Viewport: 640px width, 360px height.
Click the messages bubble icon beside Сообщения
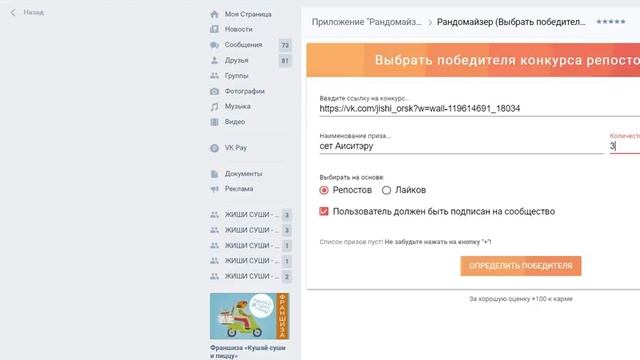click(x=214, y=45)
